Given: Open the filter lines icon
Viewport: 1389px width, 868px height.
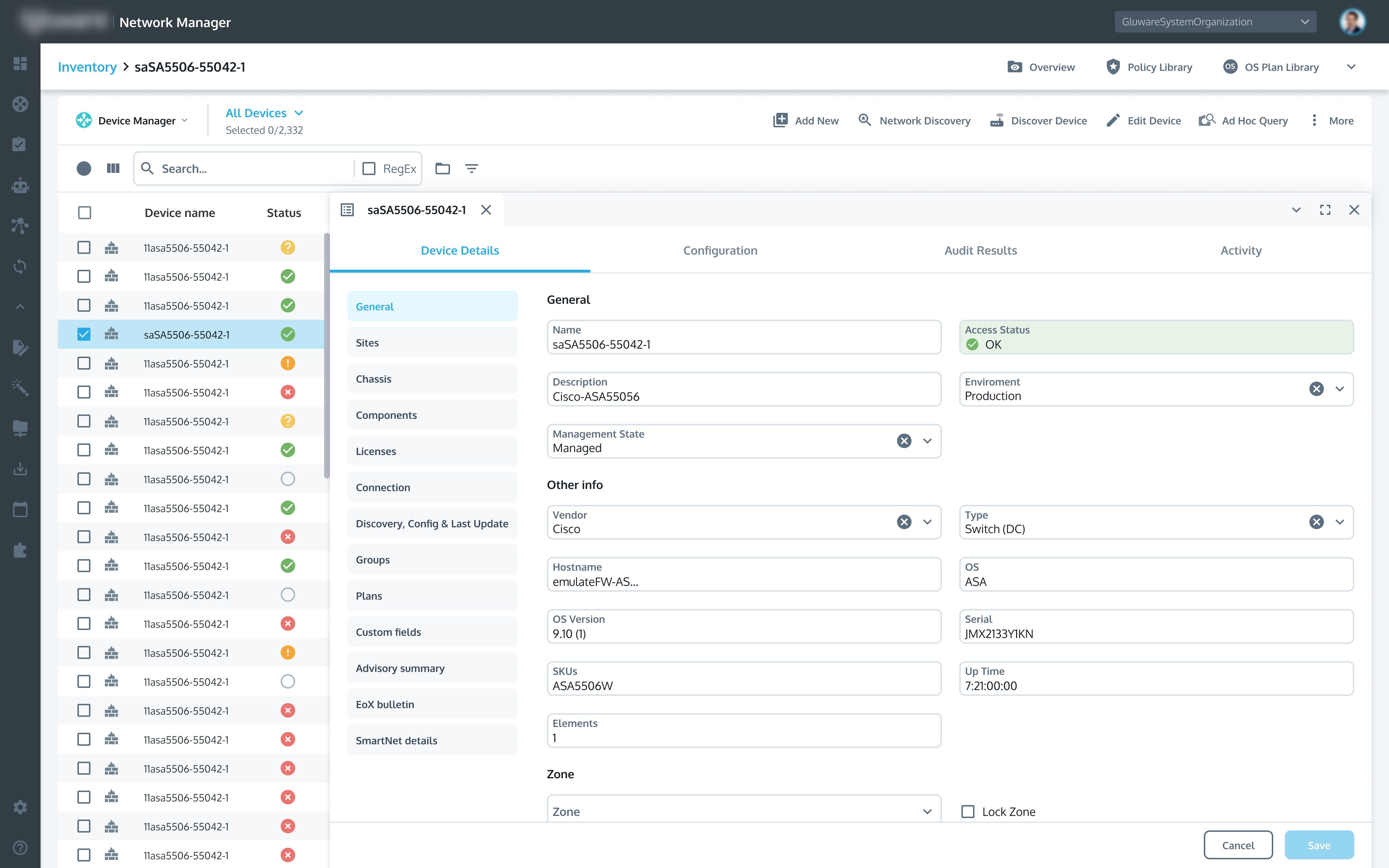Looking at the screenshot, I should pos(471,168).
